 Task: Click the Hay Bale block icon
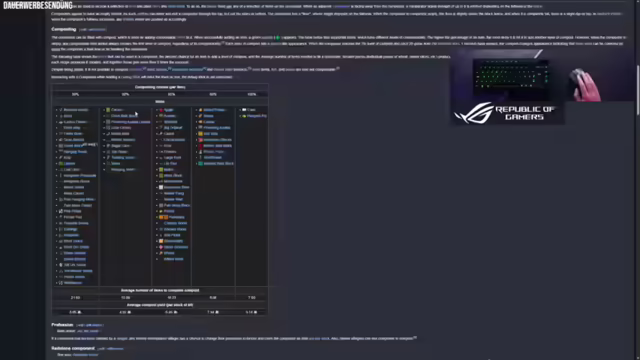[x=200, y=133]
